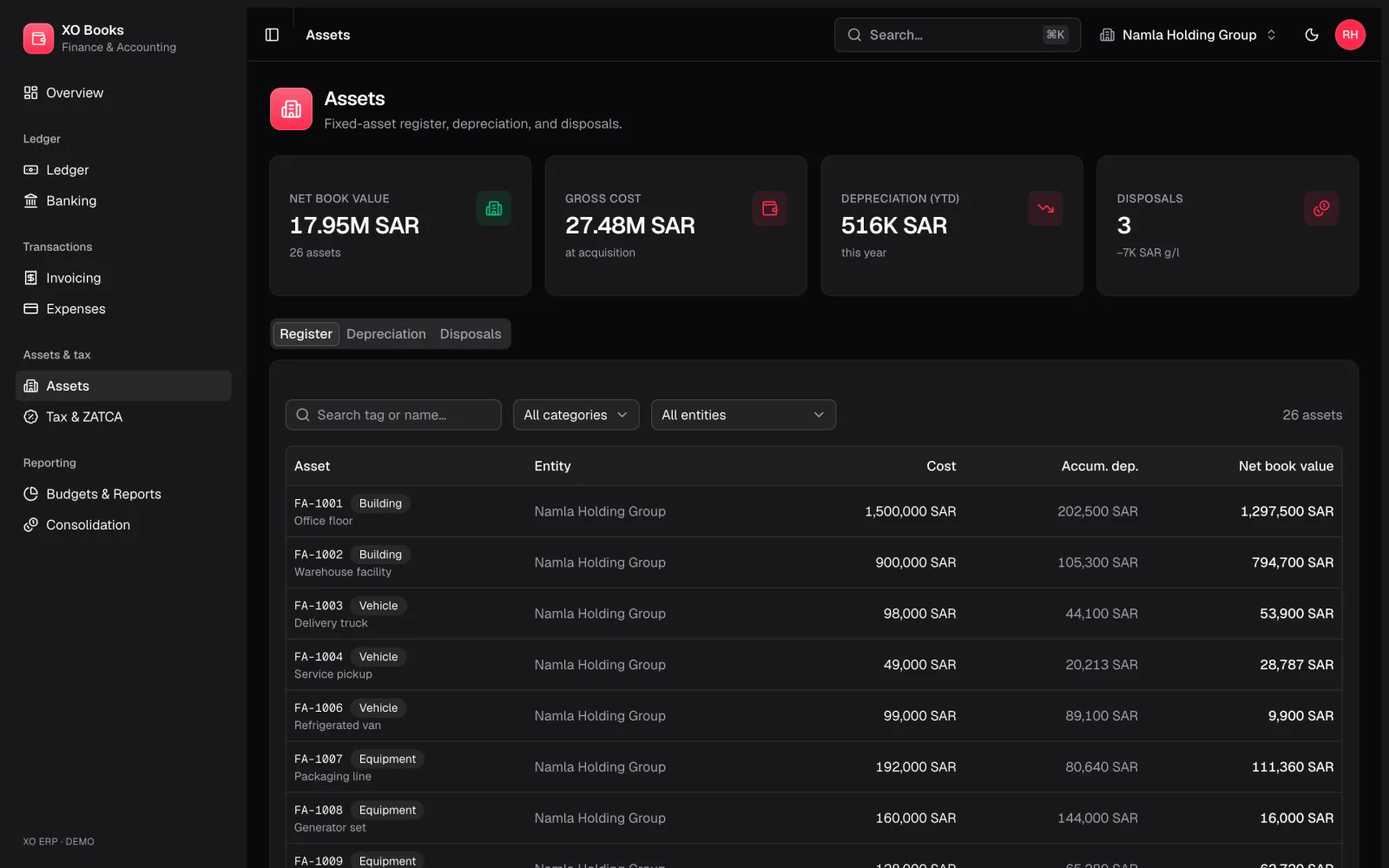1389x868 pixels.
Task: Click the Net Book Value card icon
Action: pos(494,208)
